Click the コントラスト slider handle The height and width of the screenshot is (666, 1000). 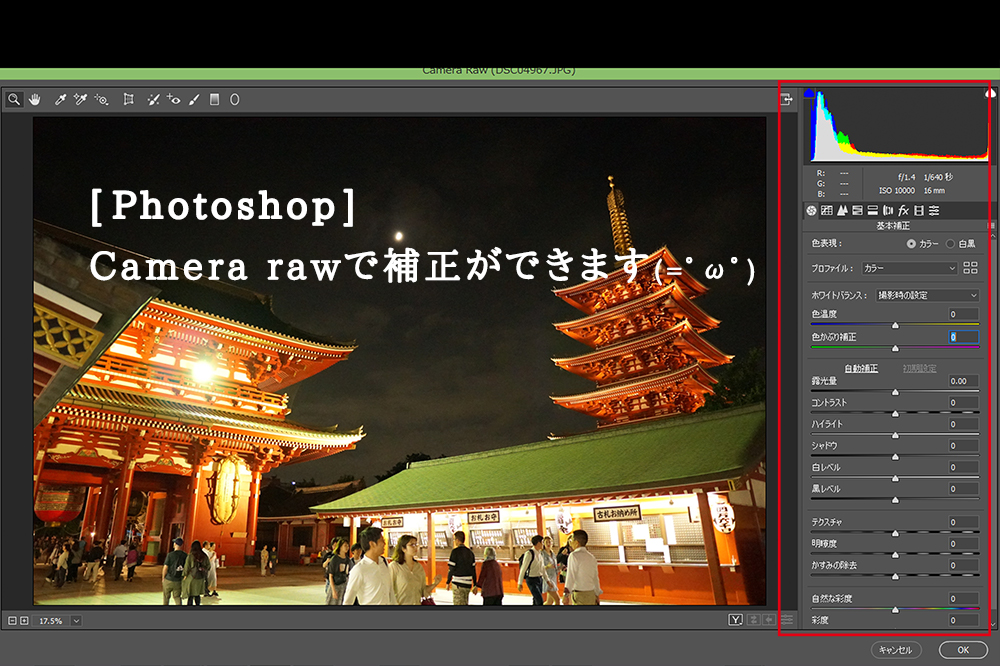click(x=895, y=413)
